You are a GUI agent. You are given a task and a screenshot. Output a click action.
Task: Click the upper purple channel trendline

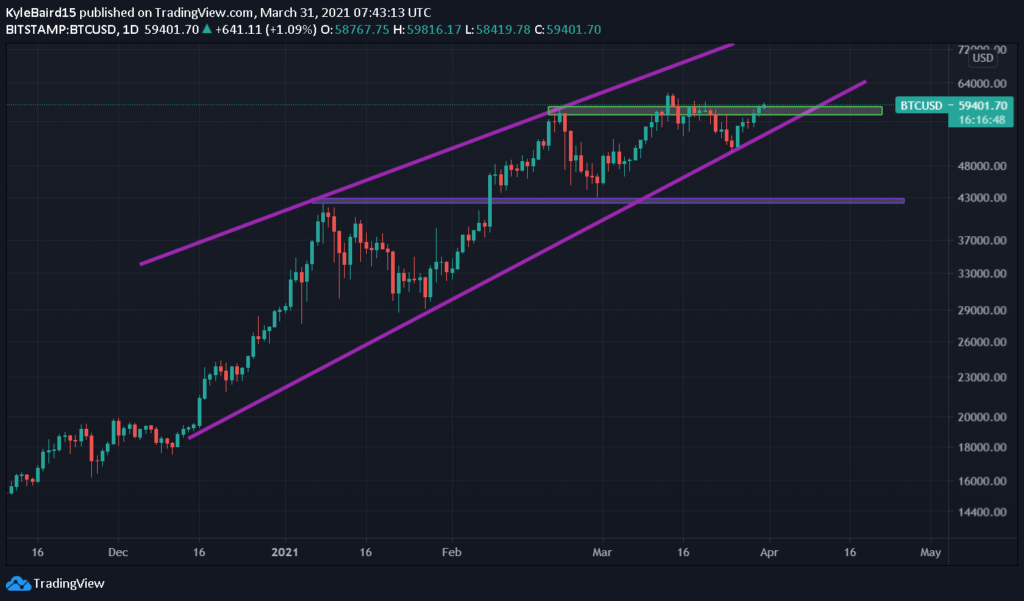click(436, 154)
